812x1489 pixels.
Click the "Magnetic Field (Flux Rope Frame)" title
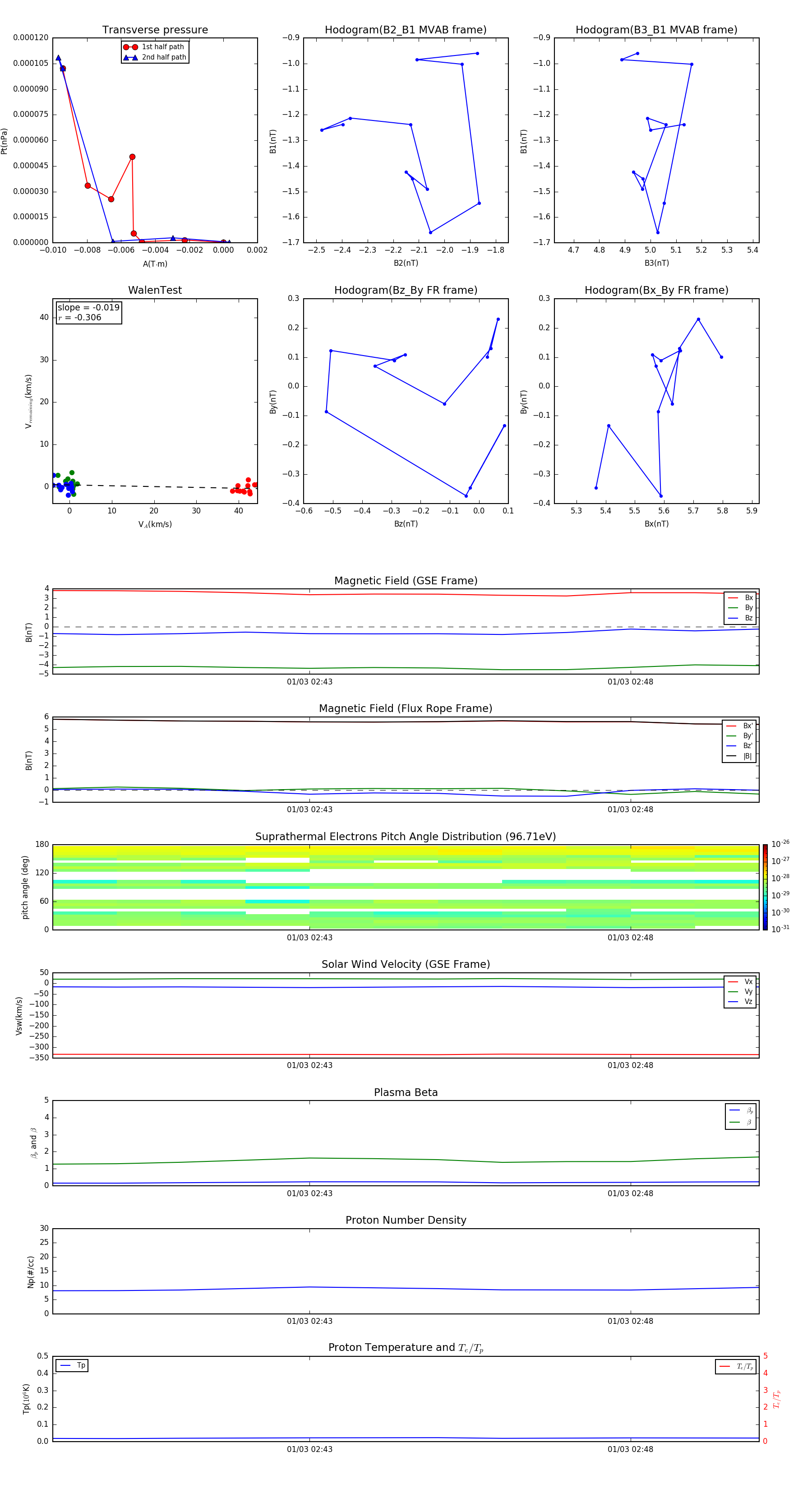point(406,709)
